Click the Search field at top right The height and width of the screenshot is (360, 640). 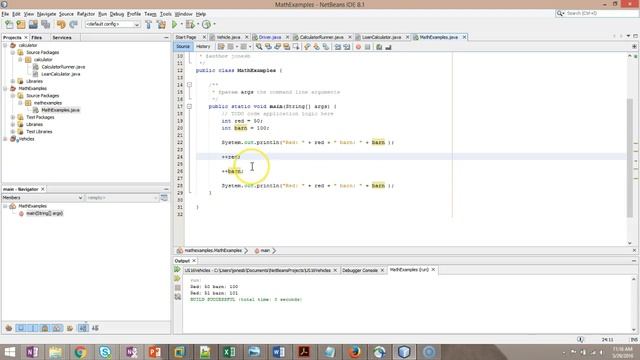(597, 13)
